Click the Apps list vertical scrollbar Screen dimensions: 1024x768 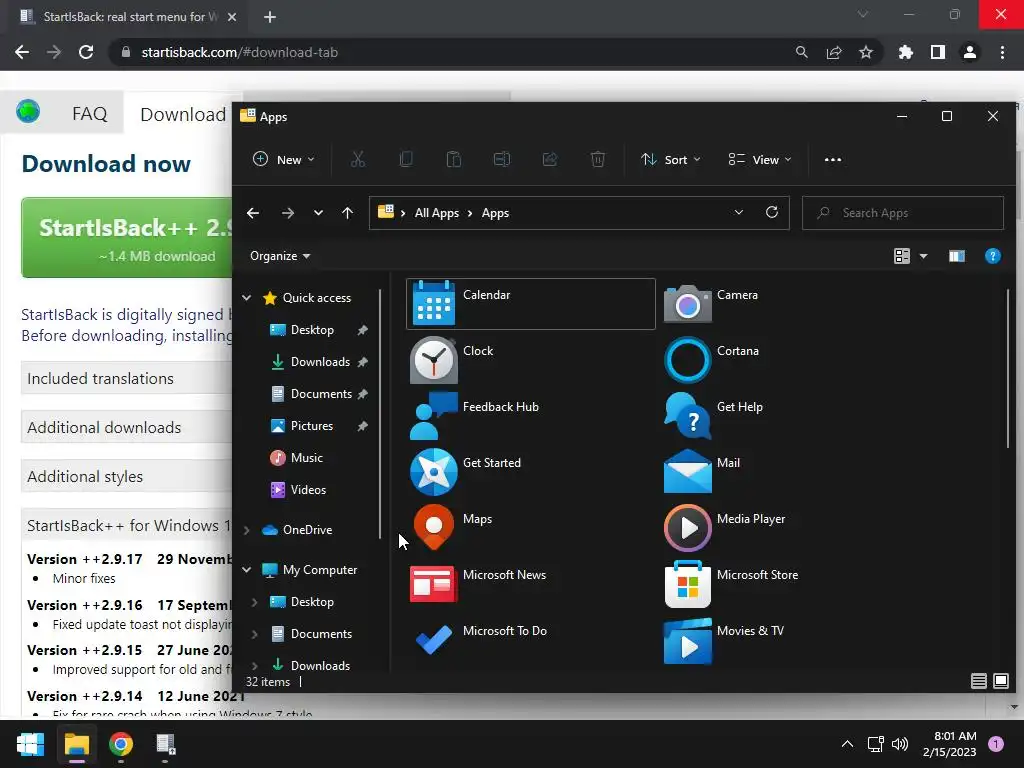click(1009, 369)
